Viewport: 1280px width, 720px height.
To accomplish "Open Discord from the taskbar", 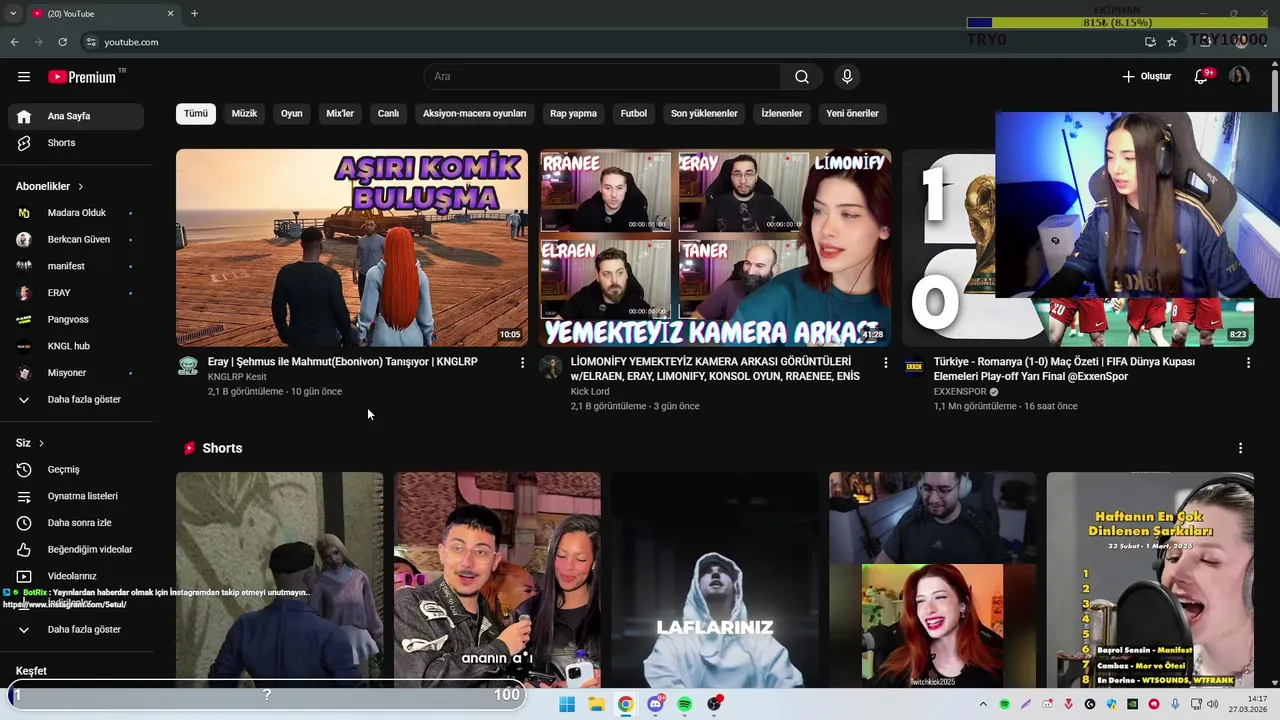I will pyautogui.click(x=656, y=704).
